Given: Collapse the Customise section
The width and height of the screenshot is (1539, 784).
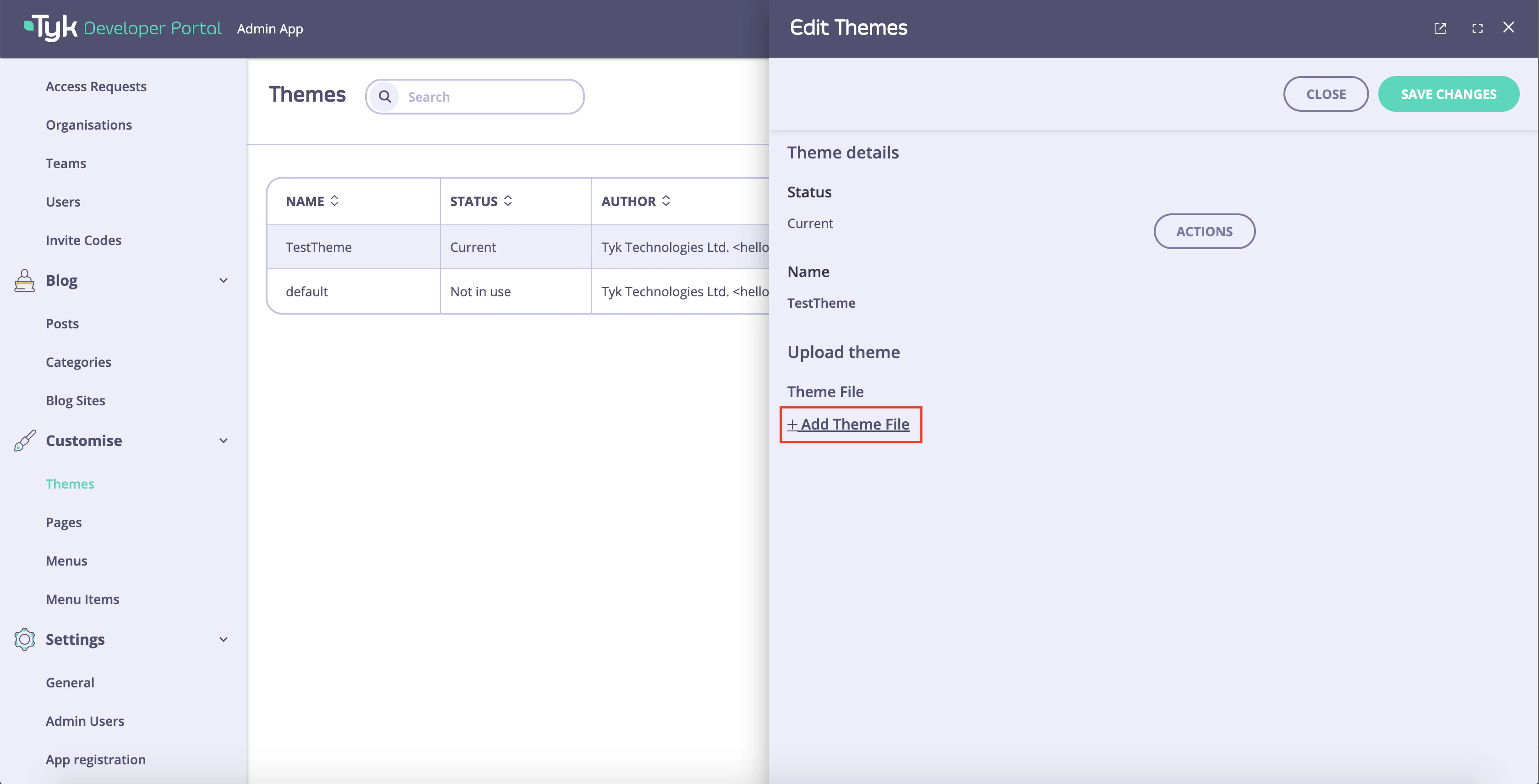Looking at the screenshot, I should pyautogui.click(x=224, y=441).
